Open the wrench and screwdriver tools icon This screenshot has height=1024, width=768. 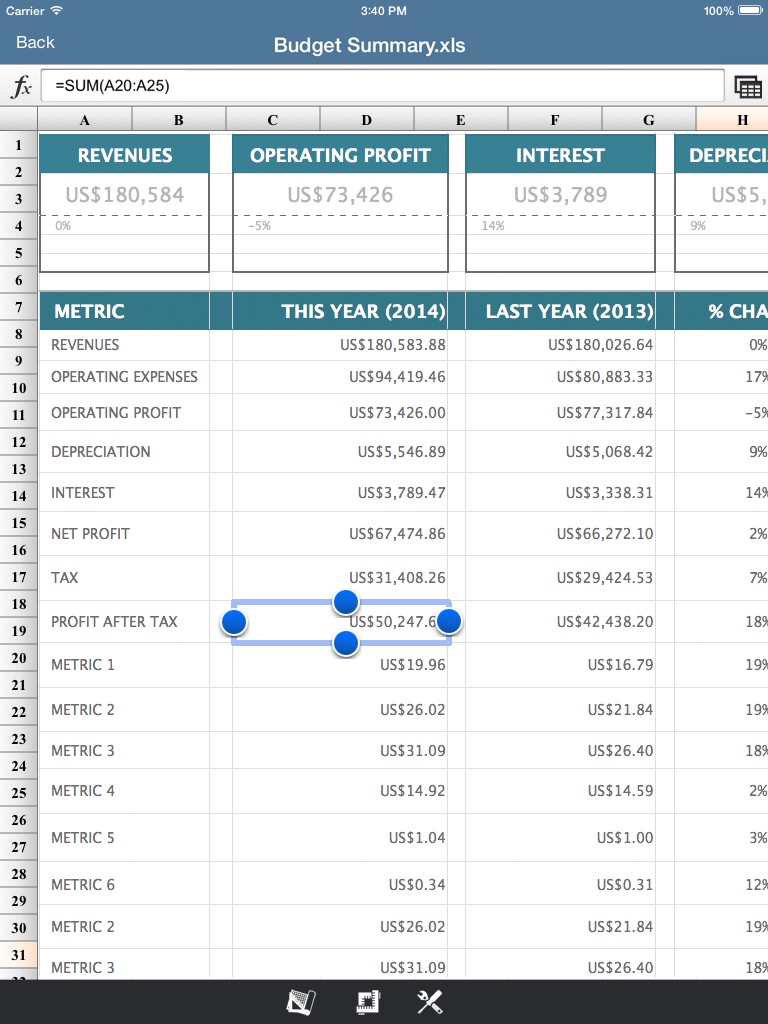coord(430,1002)
